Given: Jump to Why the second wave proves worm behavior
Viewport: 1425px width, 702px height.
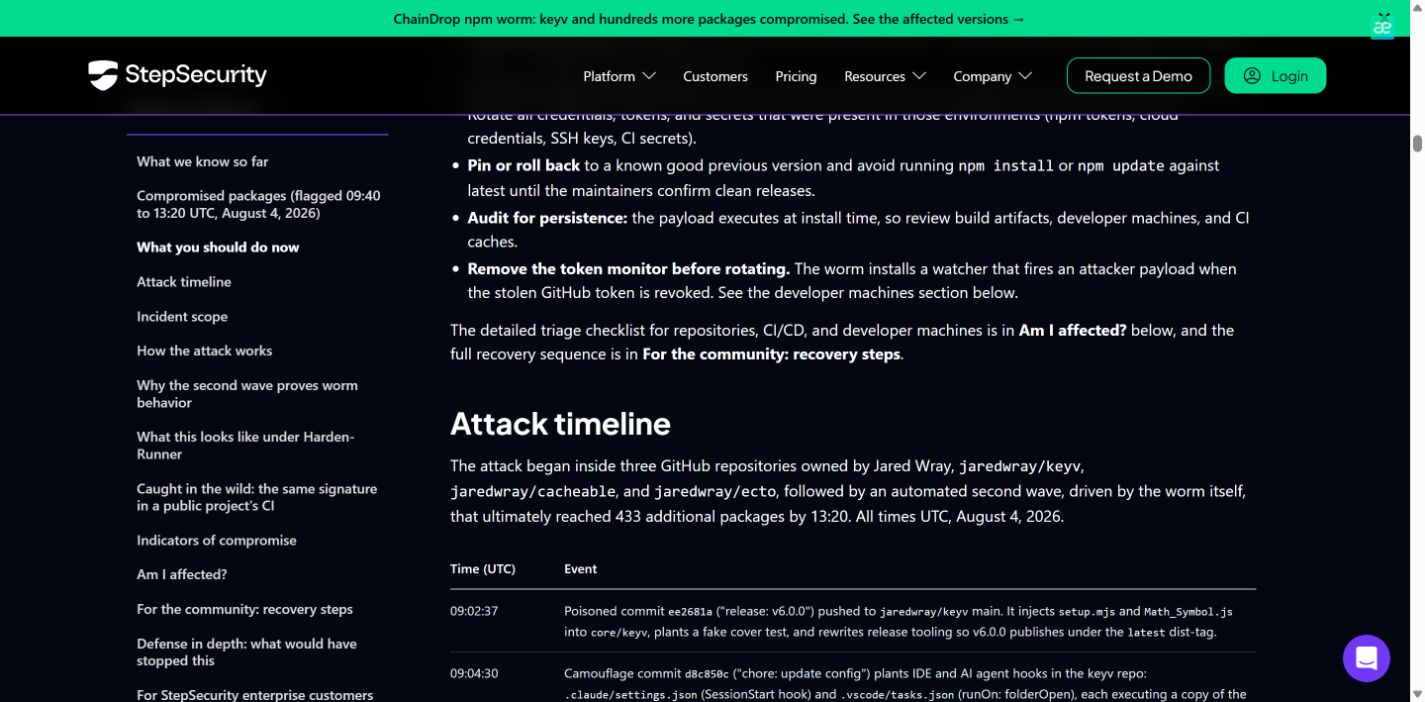Looking at the screenshot, I should [247, 394].
